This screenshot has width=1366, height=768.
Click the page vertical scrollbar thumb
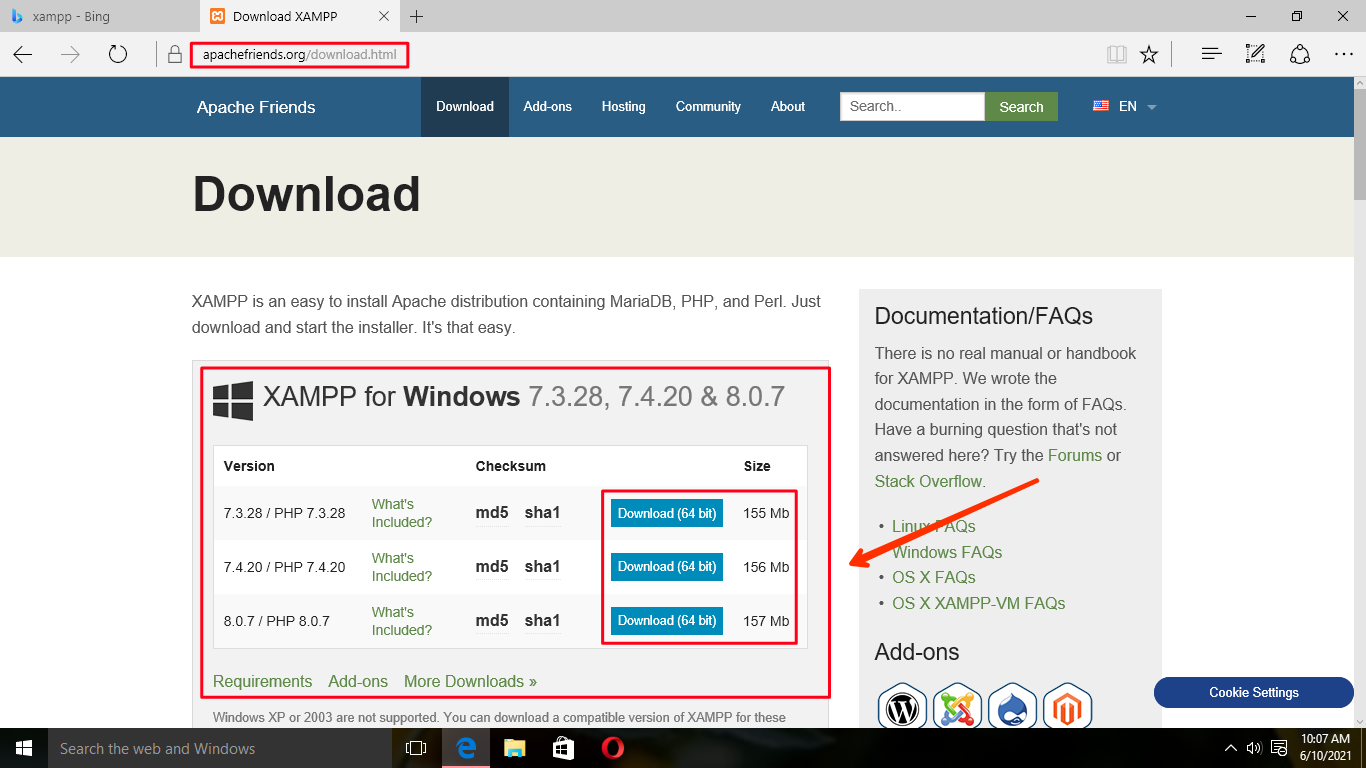pos(1360,145)
